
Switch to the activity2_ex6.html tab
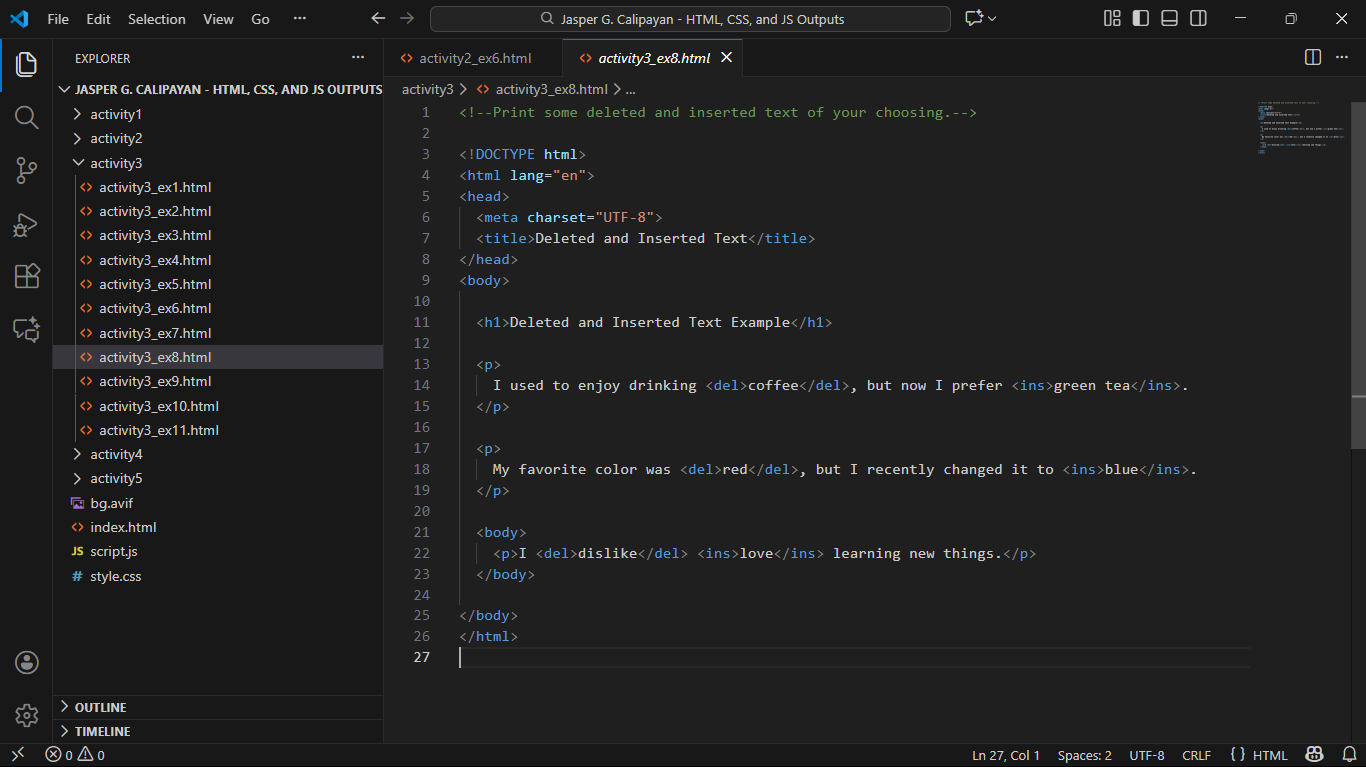[474, 58]
